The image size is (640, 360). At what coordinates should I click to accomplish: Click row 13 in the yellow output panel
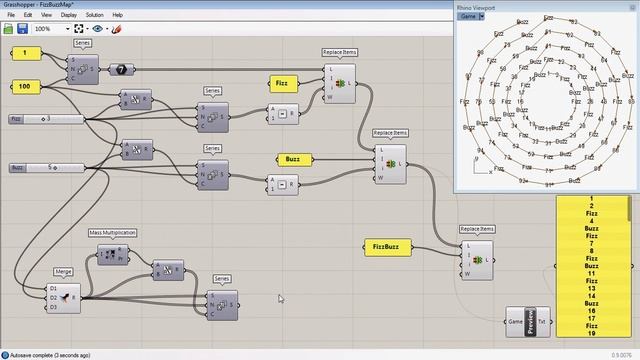(x=591, y=289)
